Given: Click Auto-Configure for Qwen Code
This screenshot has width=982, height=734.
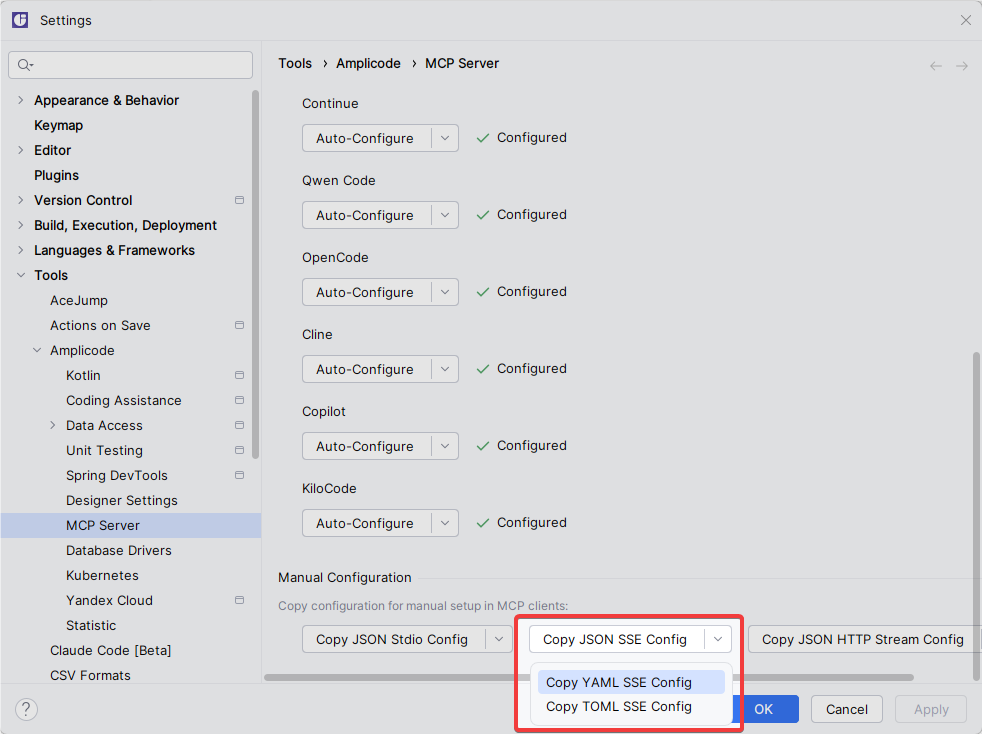Looking at the screenshot, I should point(366,215).
